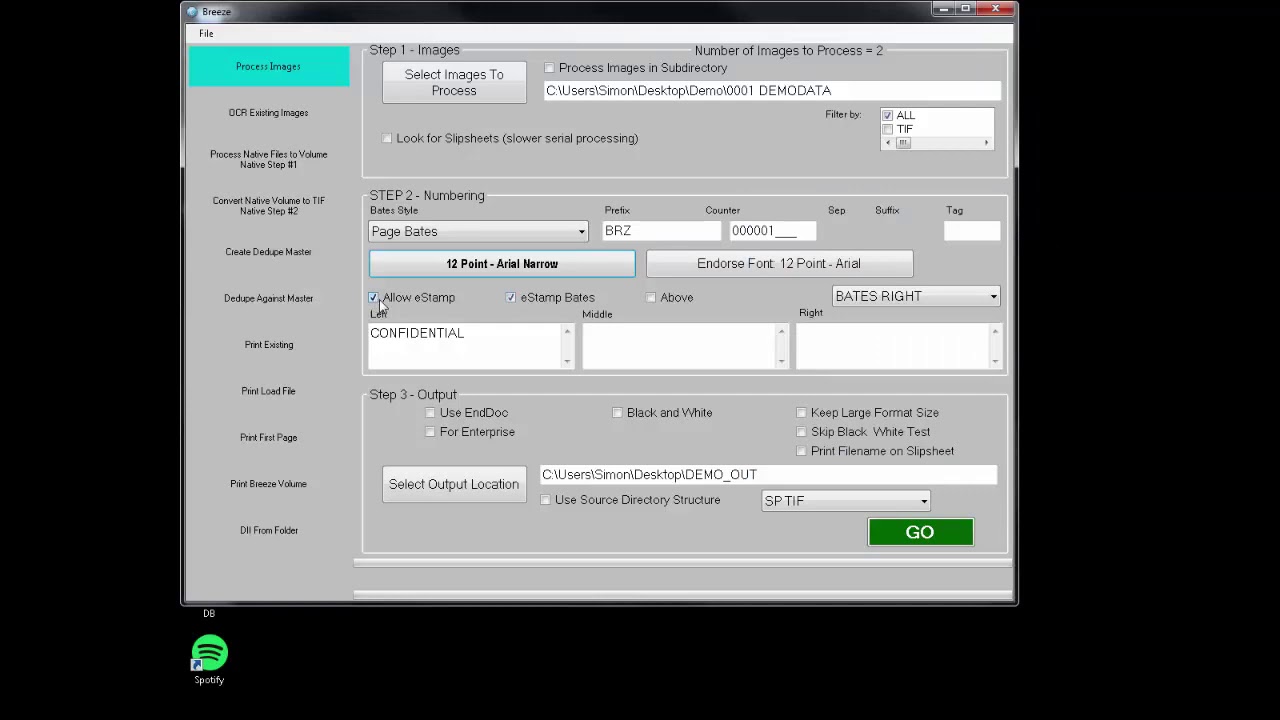1280x720 pixels.
Task: Click the Right text box scrollbar
Action: coord(995,345)
